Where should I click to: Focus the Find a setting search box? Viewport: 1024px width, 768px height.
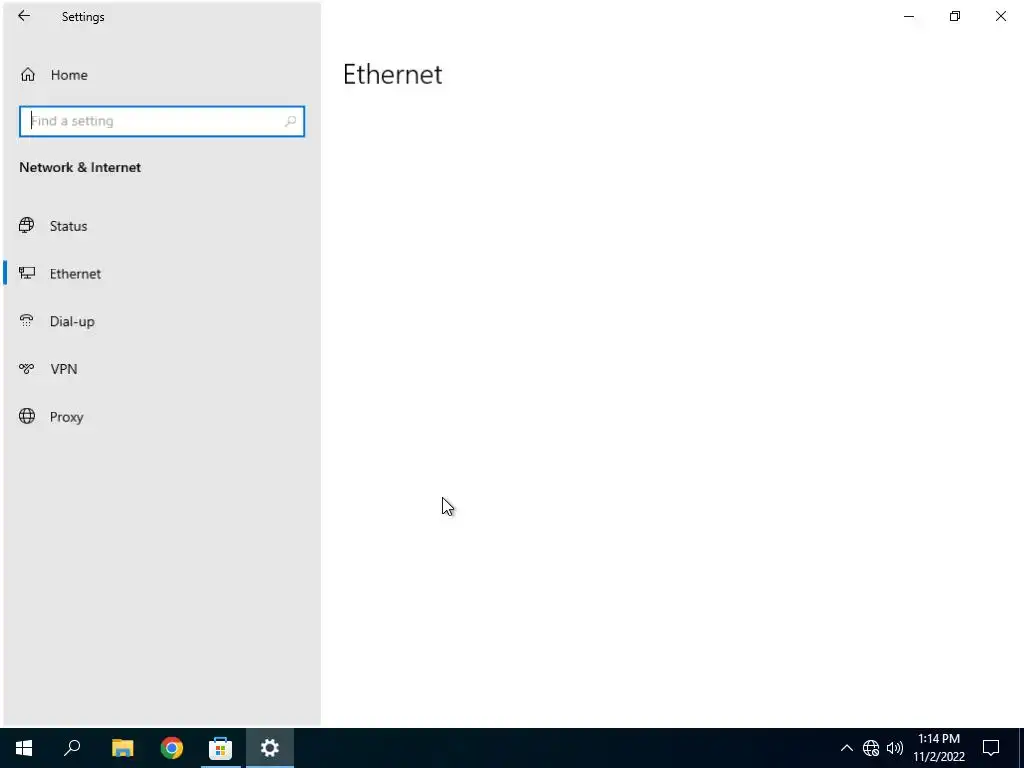[162, 121]
